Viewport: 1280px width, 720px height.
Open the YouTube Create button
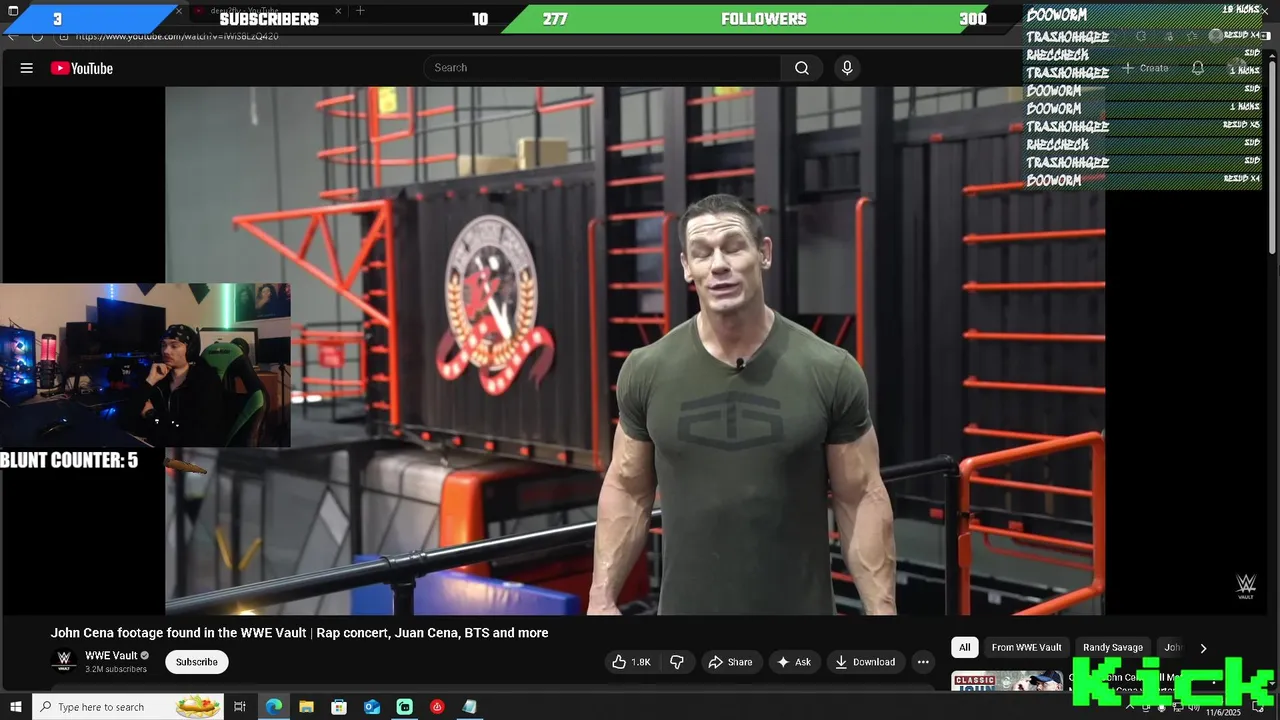pyautogui.click(x=1145, y=68)
